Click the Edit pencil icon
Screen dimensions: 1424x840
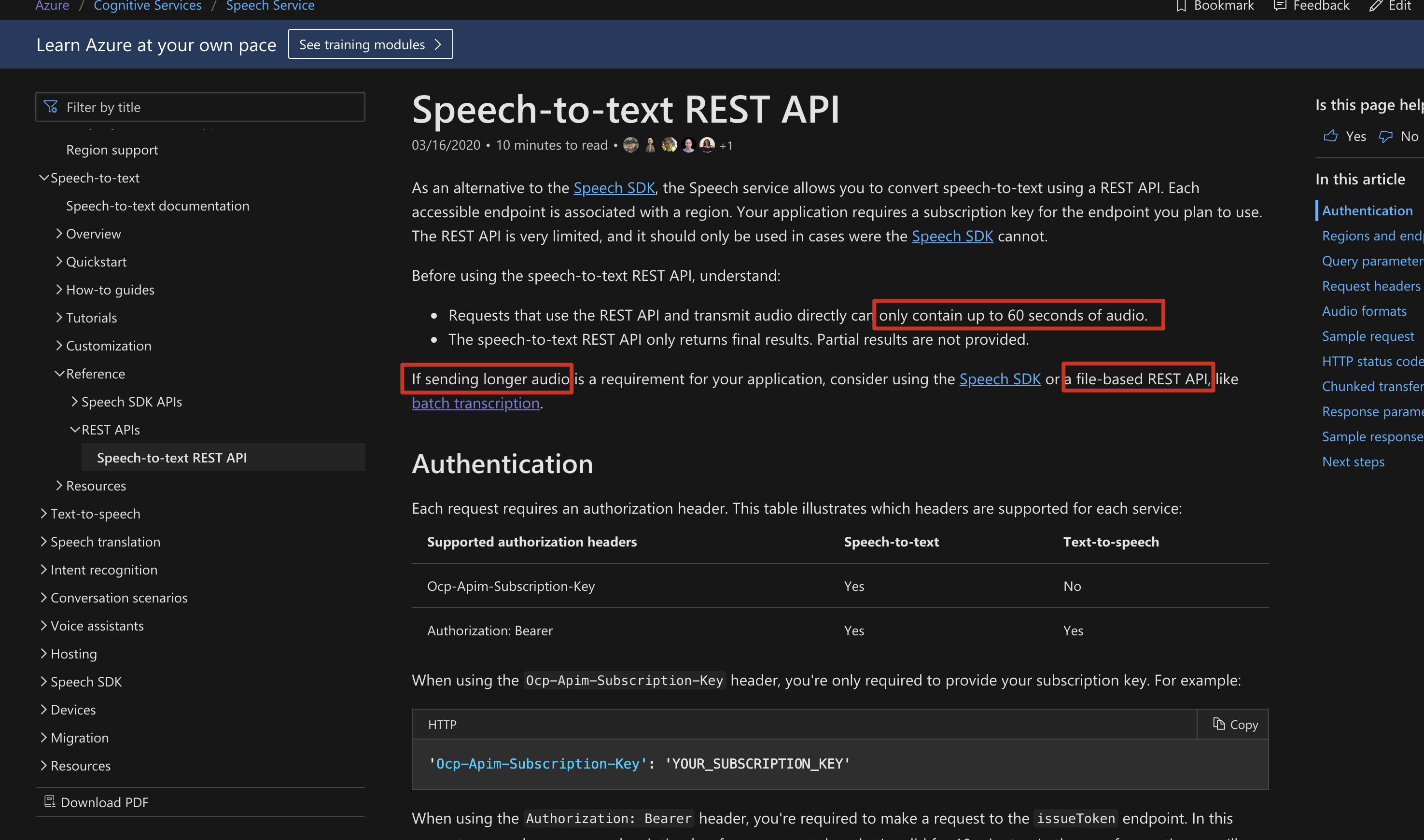pyautogui.click(x=1375, y=6)
